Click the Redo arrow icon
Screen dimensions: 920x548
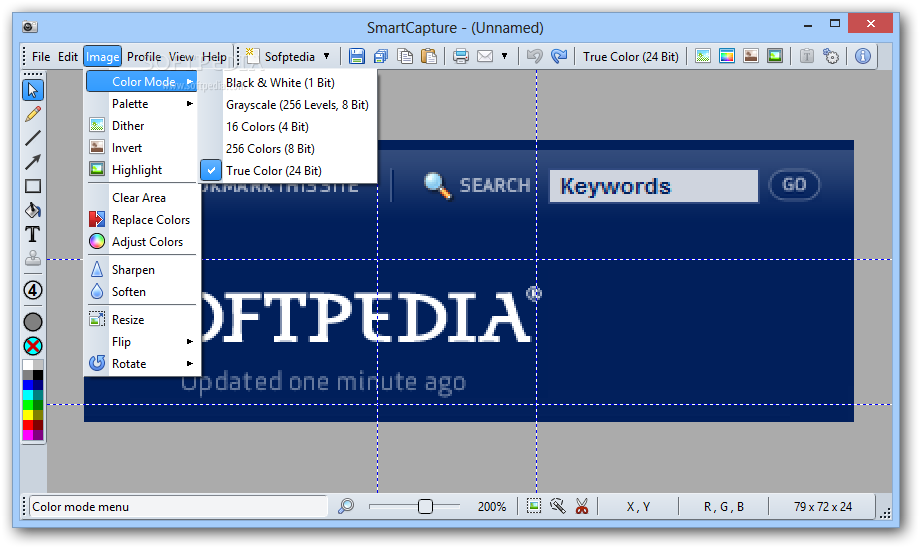[559, 56]
